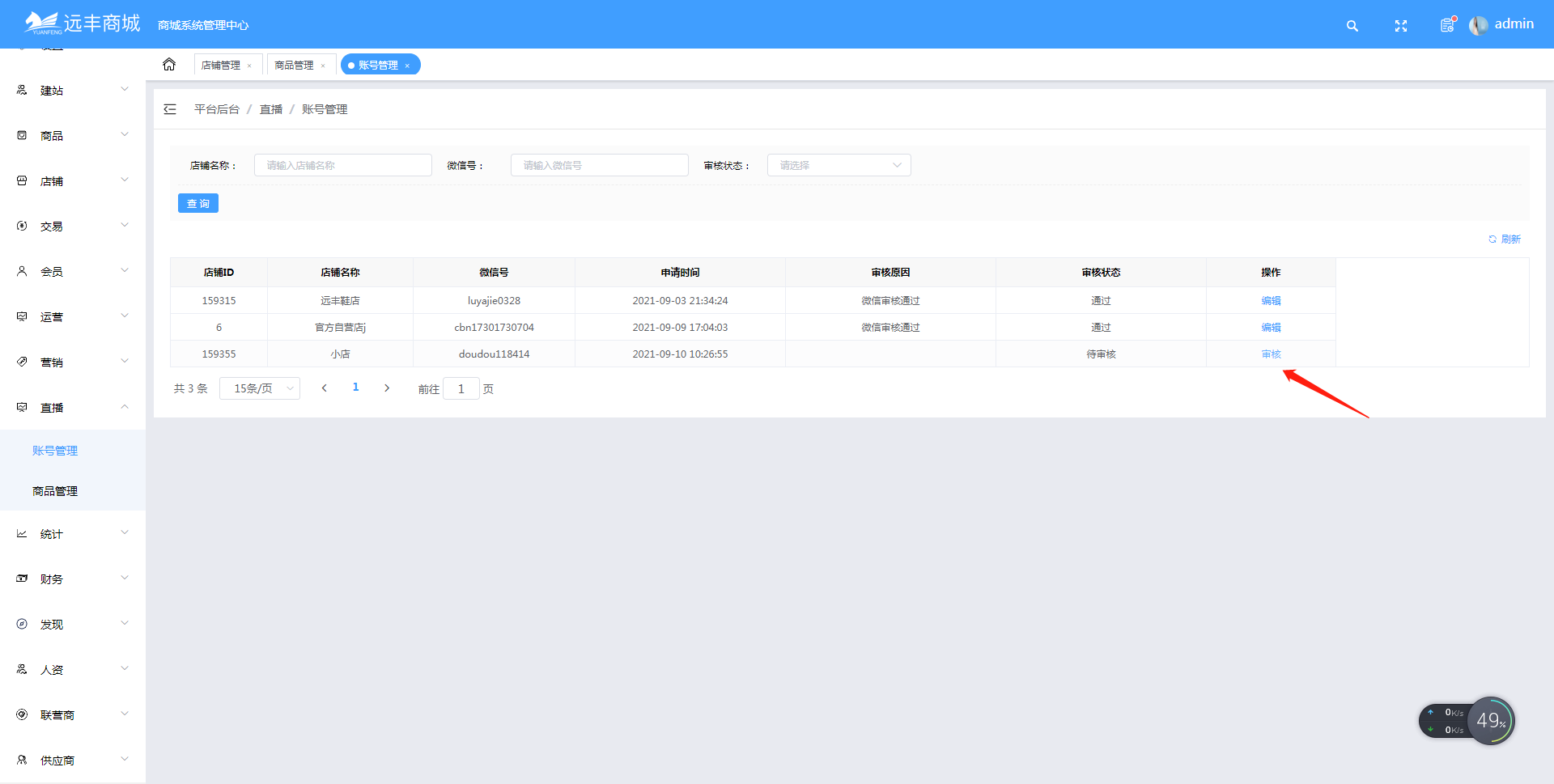Click cell luyajie0328
The image size is (1554, 784).
pos(494,301)
